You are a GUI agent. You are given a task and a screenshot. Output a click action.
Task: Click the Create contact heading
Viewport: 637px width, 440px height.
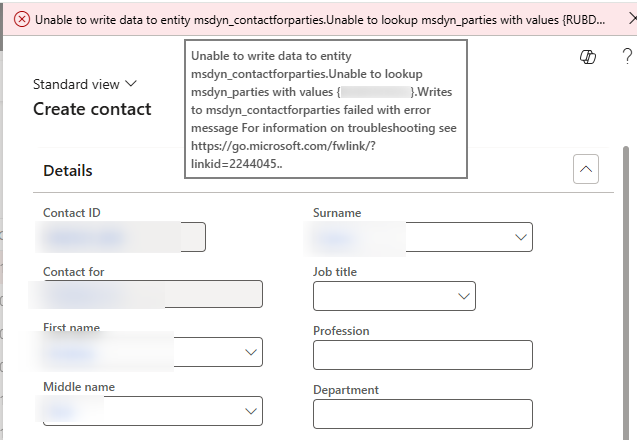click(92, 109)
